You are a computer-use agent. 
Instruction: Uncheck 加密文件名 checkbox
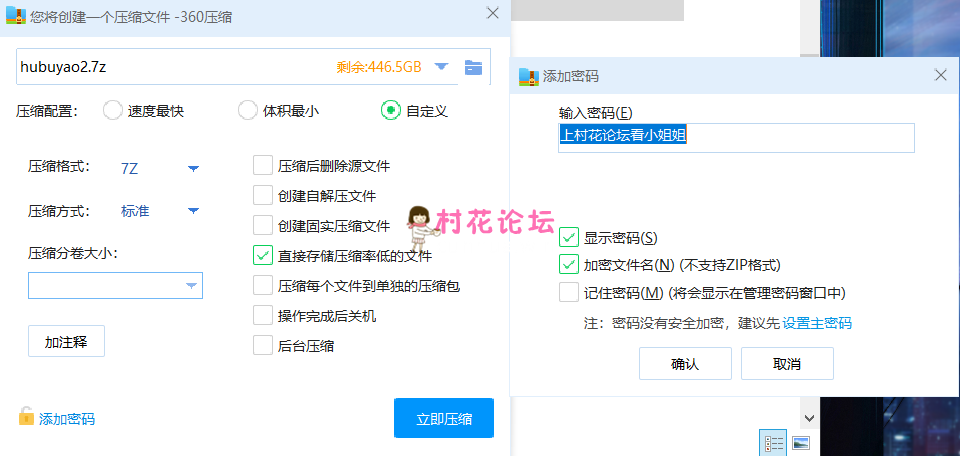[x=569, y=265]
